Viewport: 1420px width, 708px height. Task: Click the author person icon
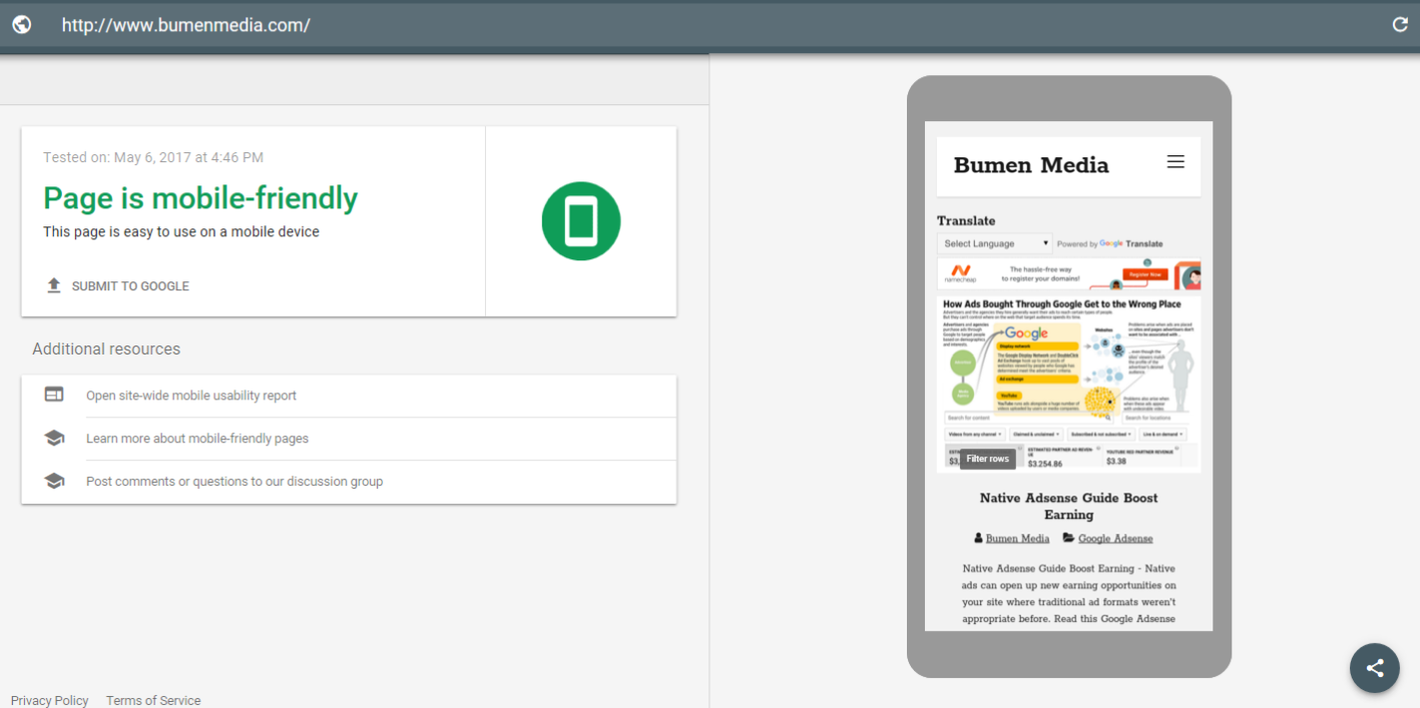click(x=978, y=538)
